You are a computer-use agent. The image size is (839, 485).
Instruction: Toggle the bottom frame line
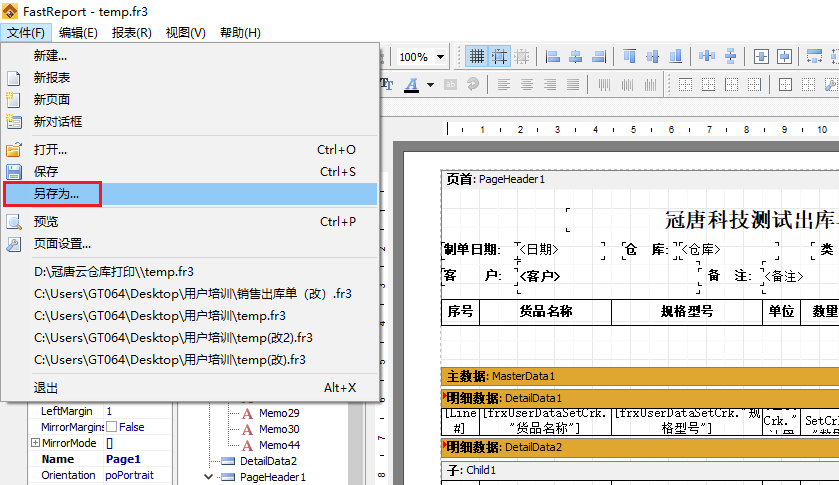coord(708,85)
